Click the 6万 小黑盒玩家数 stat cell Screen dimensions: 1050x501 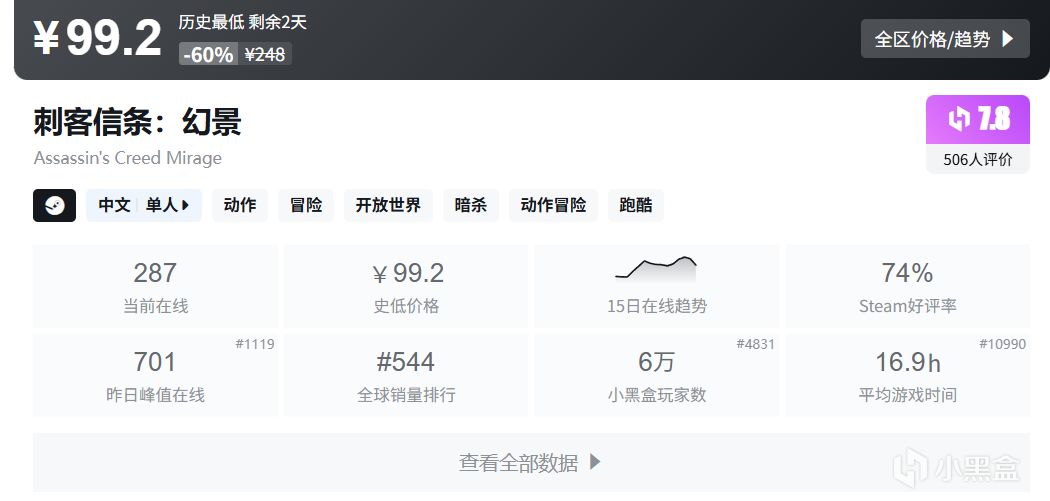(656, 375)
